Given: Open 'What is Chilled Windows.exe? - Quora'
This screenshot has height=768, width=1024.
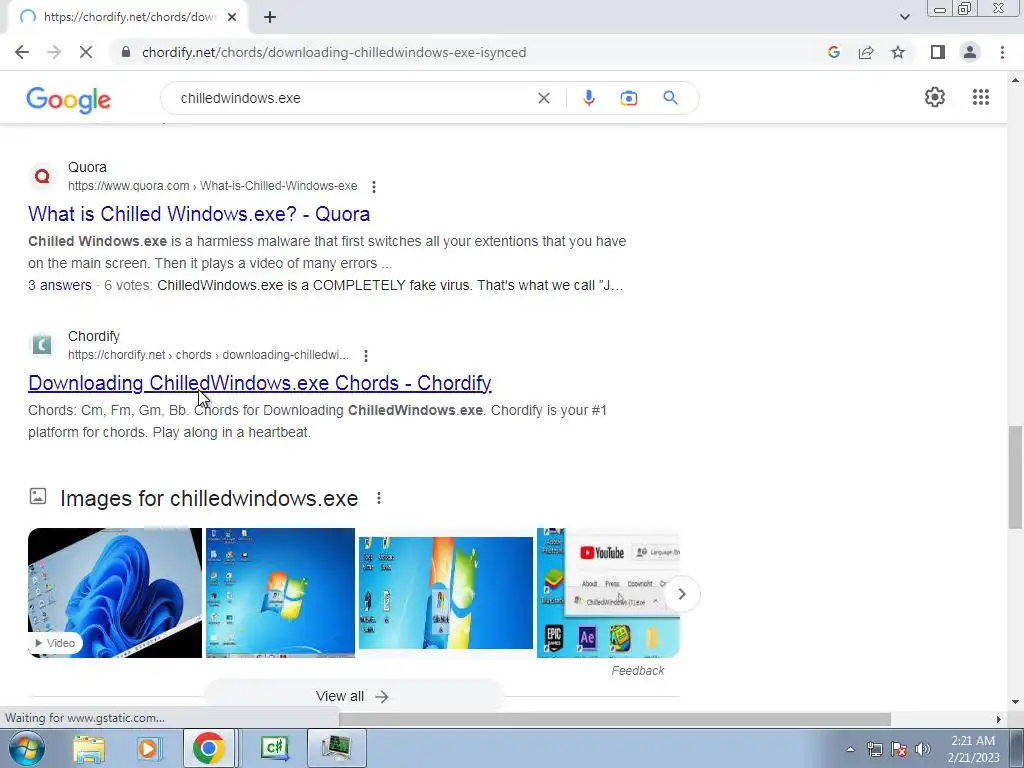Looking at the screenshot, I should tap(199, 214).
